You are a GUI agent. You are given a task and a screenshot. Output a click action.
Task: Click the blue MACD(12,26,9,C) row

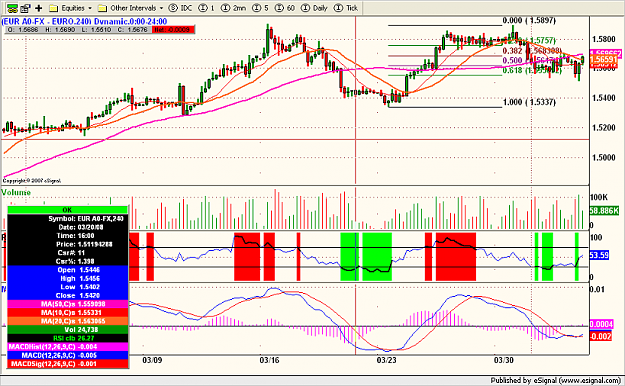click(x=68, y=355)
